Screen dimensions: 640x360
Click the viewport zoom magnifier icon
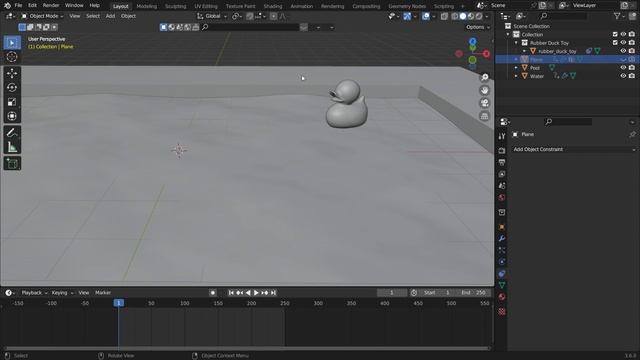coord(484,77)
